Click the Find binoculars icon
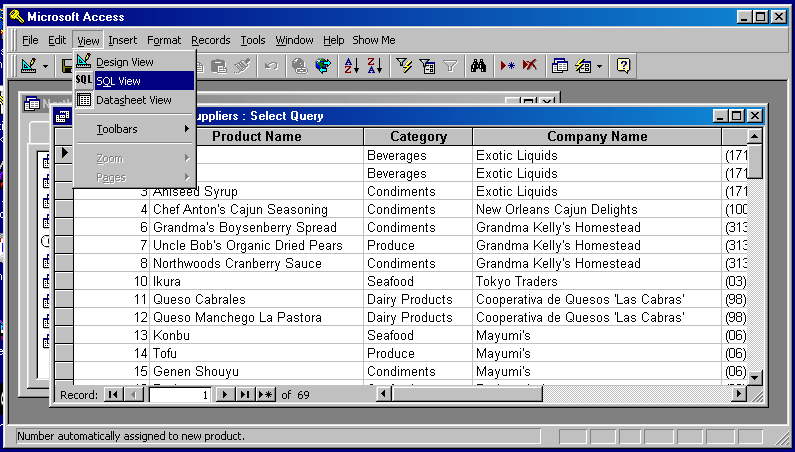Screen dimensions: 795x452 coord(478,66)
